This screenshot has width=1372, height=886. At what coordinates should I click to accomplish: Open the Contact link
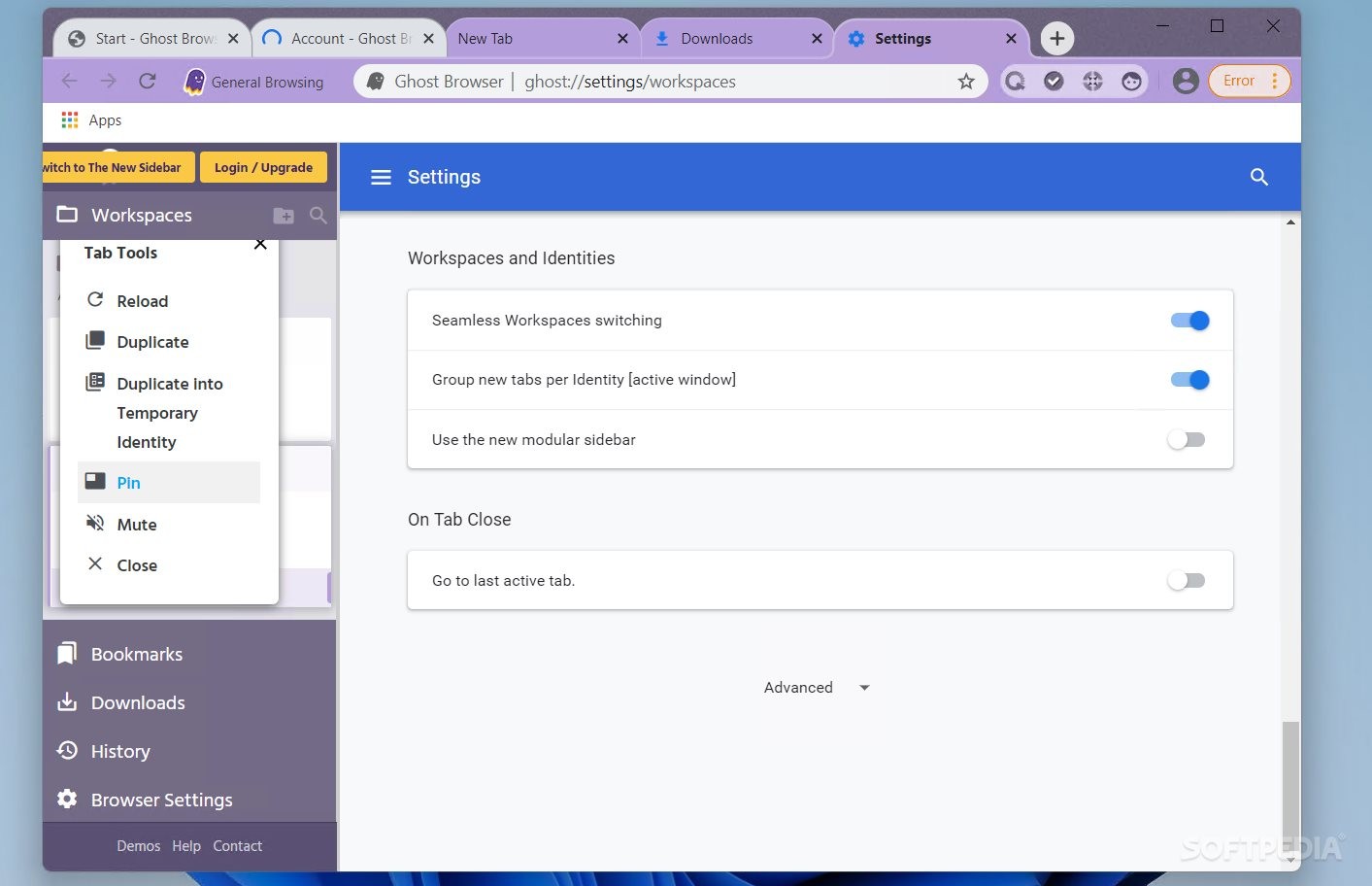[x=238, y=846]
